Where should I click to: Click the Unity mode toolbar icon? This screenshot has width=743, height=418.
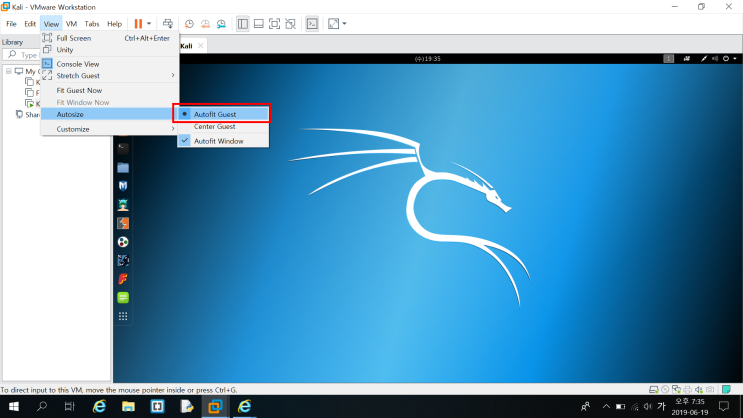[x=290, y=24]
